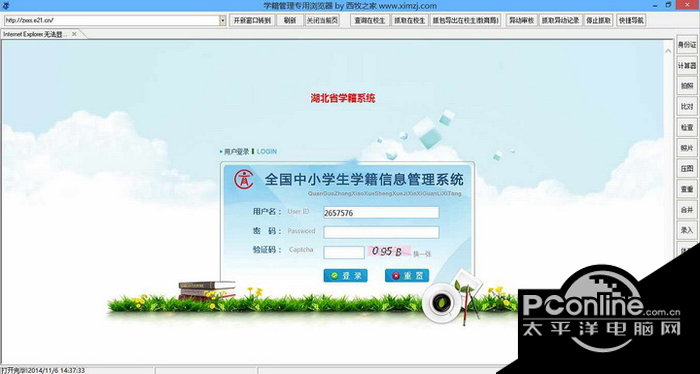Click the 录入 sidebar button
The height and width of the screenshot is (374, 700).
point(687,230)
